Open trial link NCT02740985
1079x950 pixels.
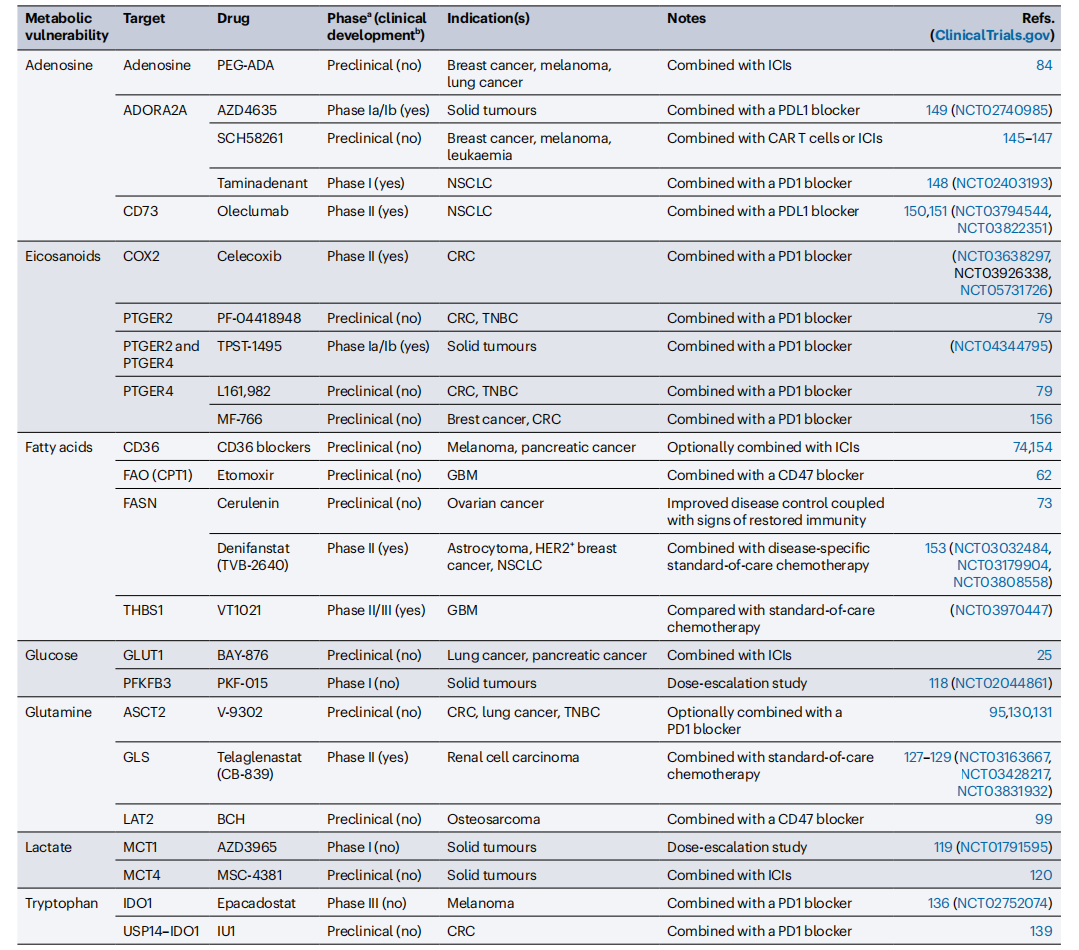click(1000, 110)
